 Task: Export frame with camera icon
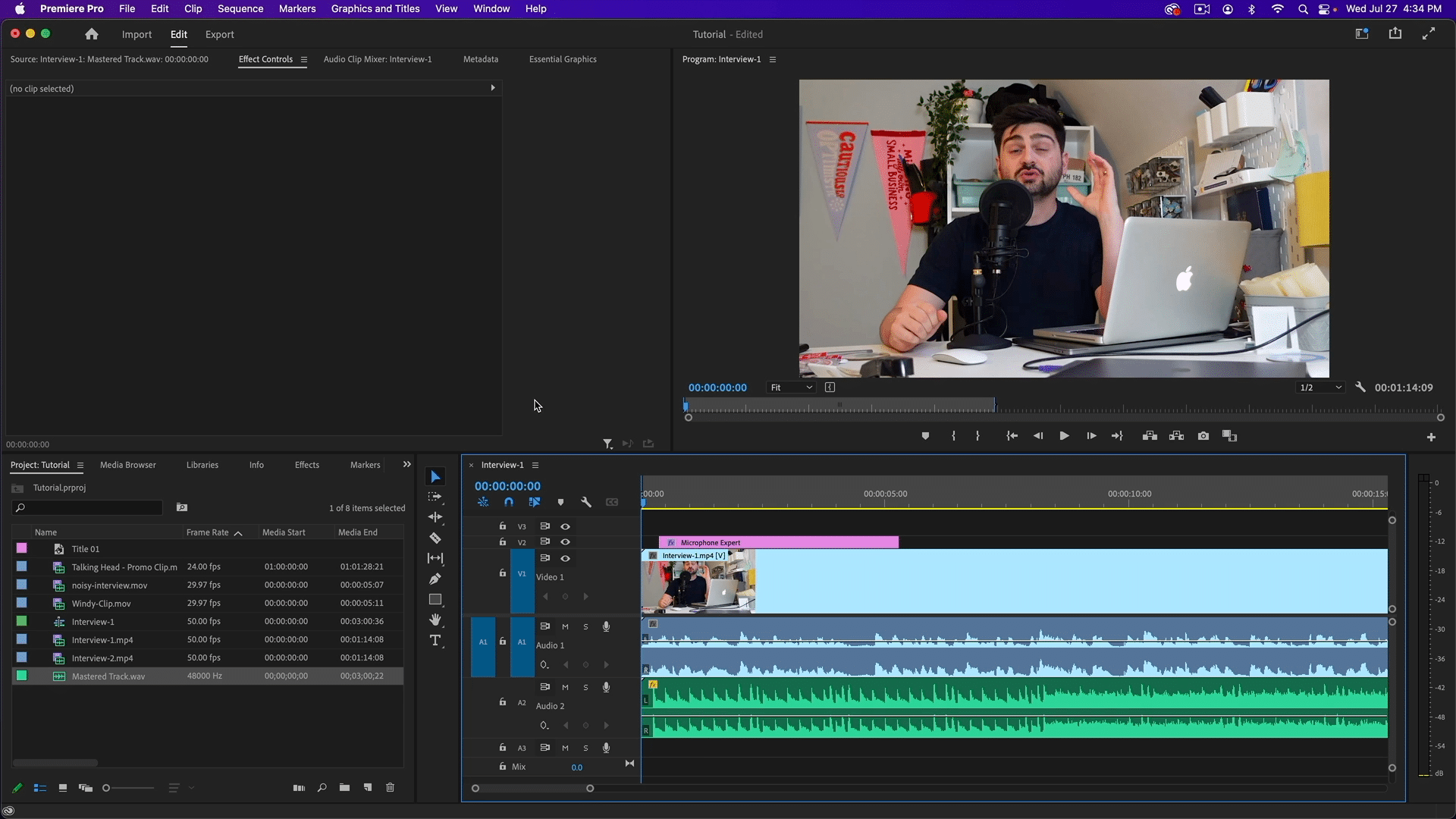coord(1203,436)
